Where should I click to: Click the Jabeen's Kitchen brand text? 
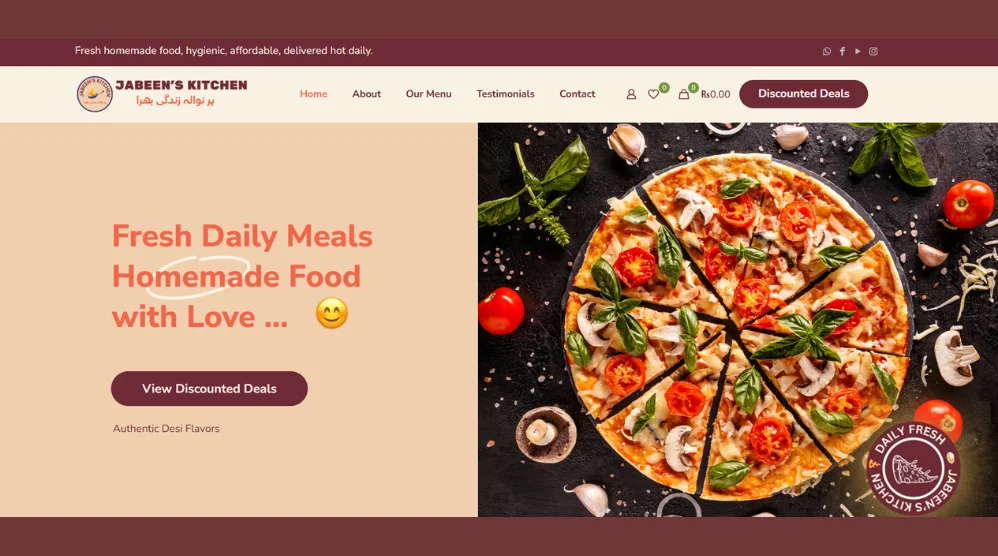point(181,85)
